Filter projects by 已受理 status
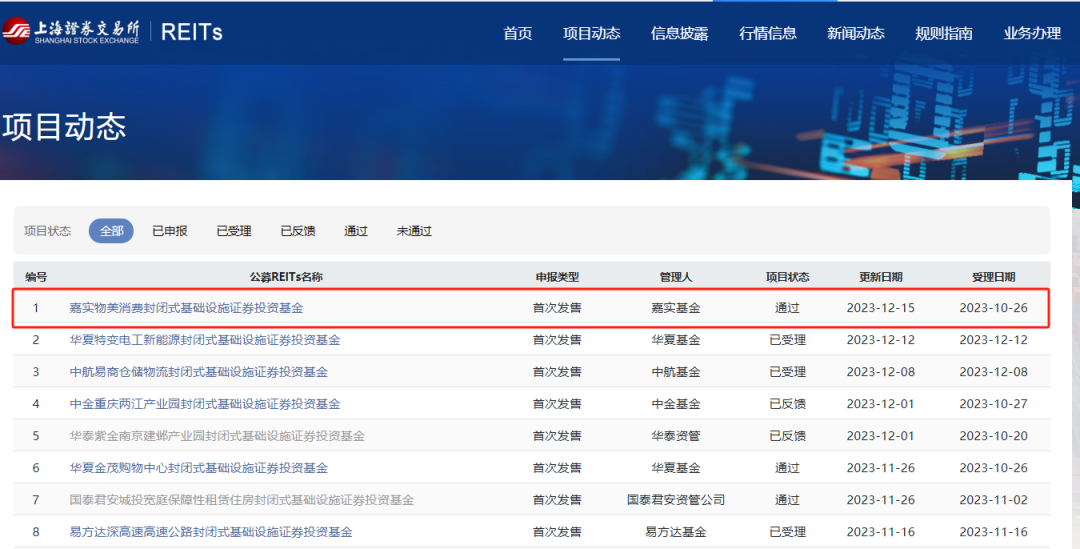1080x549 pixels. pyautogui.click(x=234, y=231)
